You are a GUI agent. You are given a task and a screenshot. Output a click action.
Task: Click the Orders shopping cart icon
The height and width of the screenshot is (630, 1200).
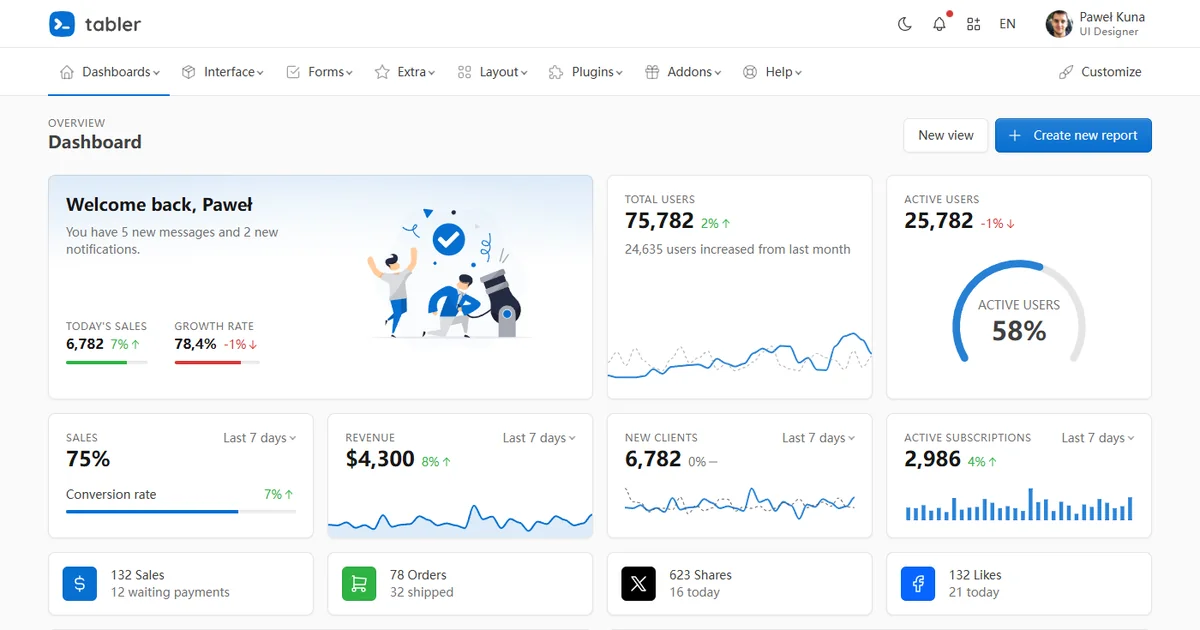coord(359,584)
